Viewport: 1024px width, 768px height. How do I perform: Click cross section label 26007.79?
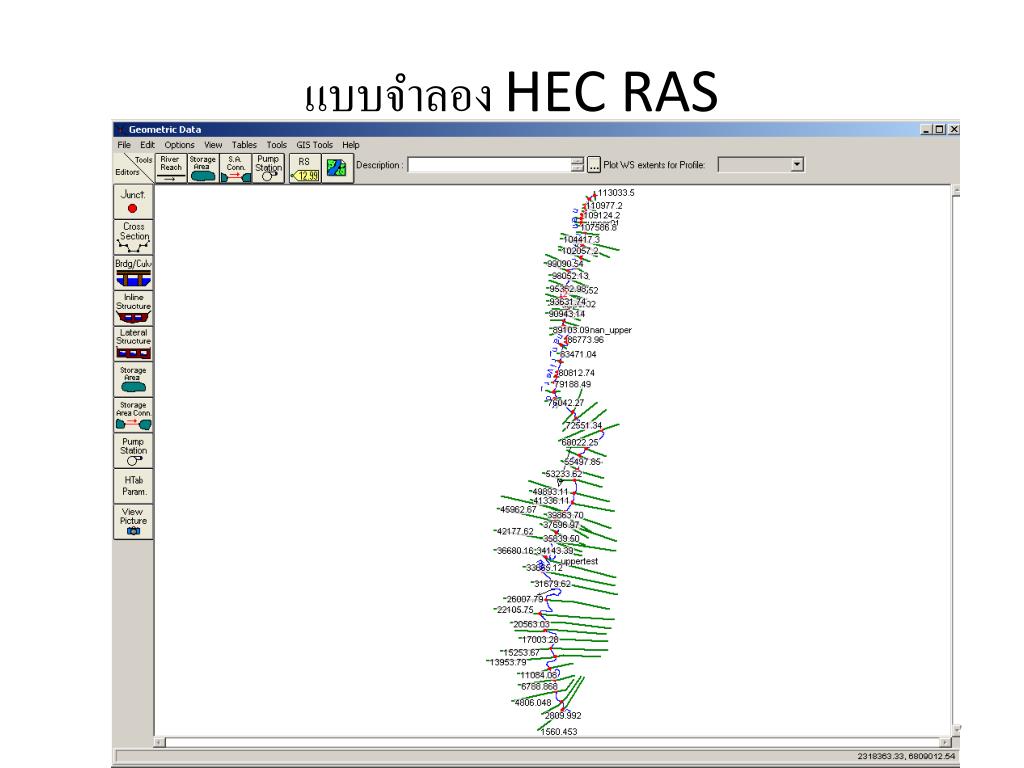tap(525, 599)
